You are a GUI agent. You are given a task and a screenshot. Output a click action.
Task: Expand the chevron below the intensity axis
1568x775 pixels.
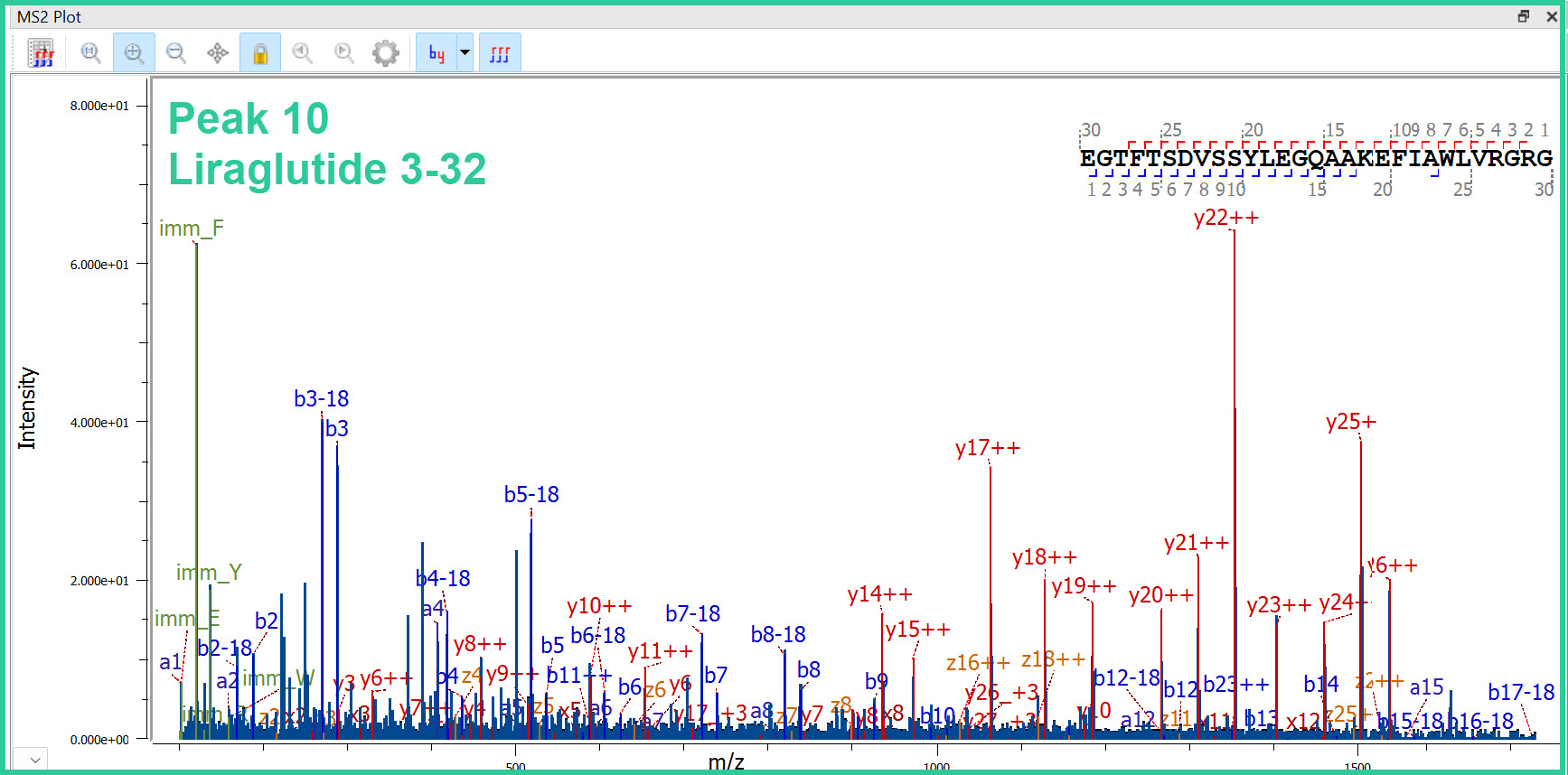34,760
